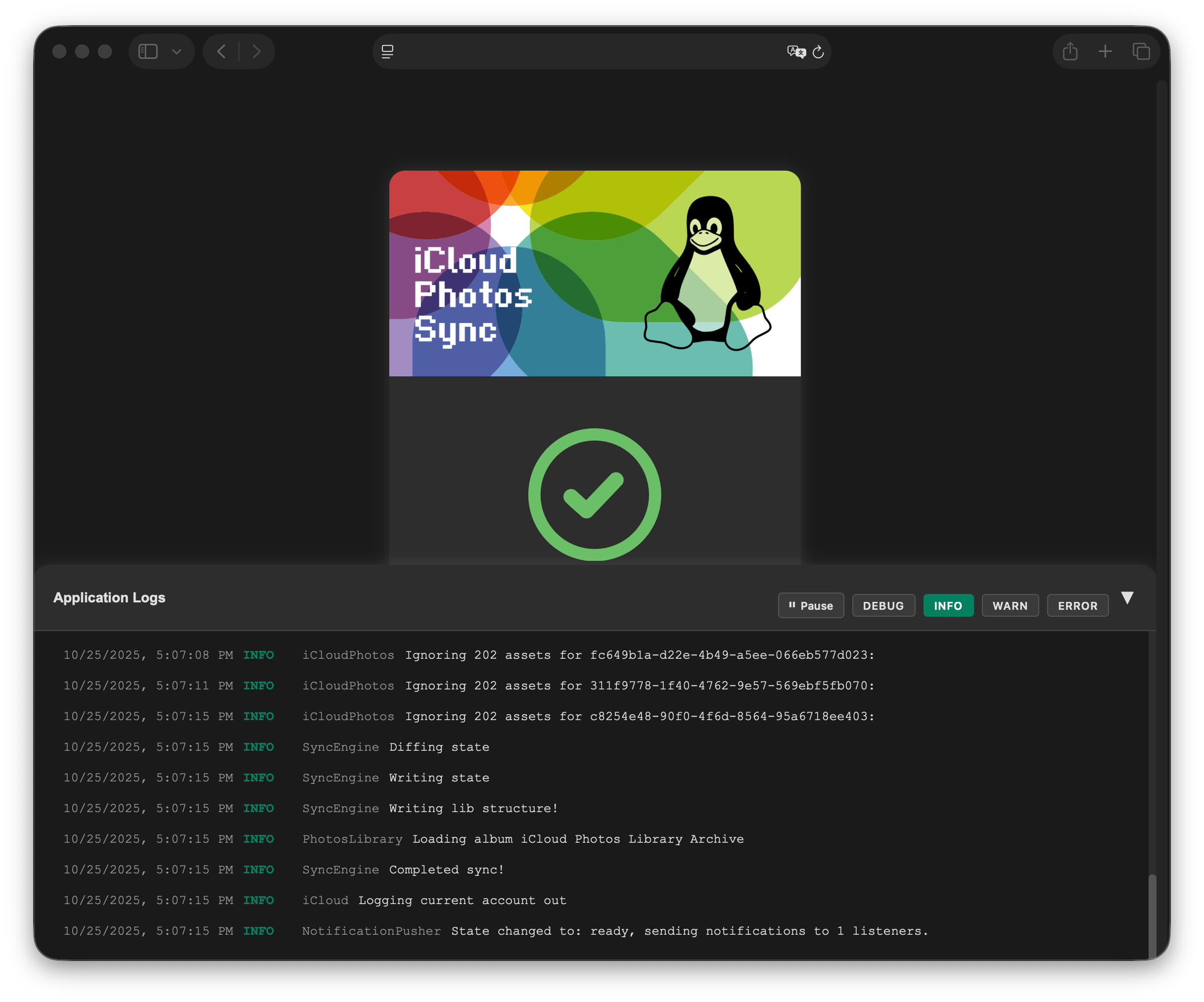Open the sidebar options chevron
This screenshot has width=1204, height=1002.
pyautogui.click(x=177, y=51)
